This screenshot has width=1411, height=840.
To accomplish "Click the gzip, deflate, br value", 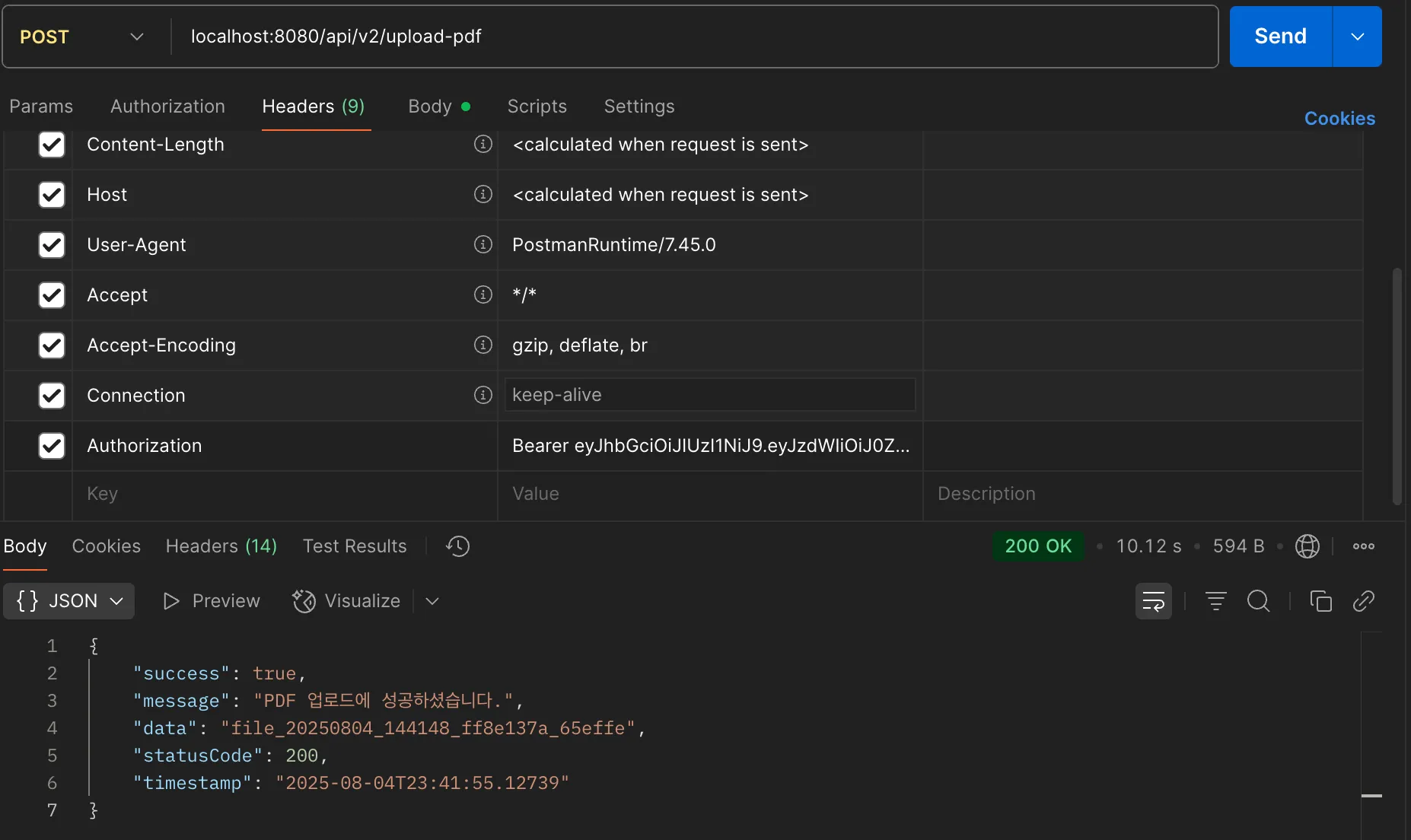I will (580, 345).
